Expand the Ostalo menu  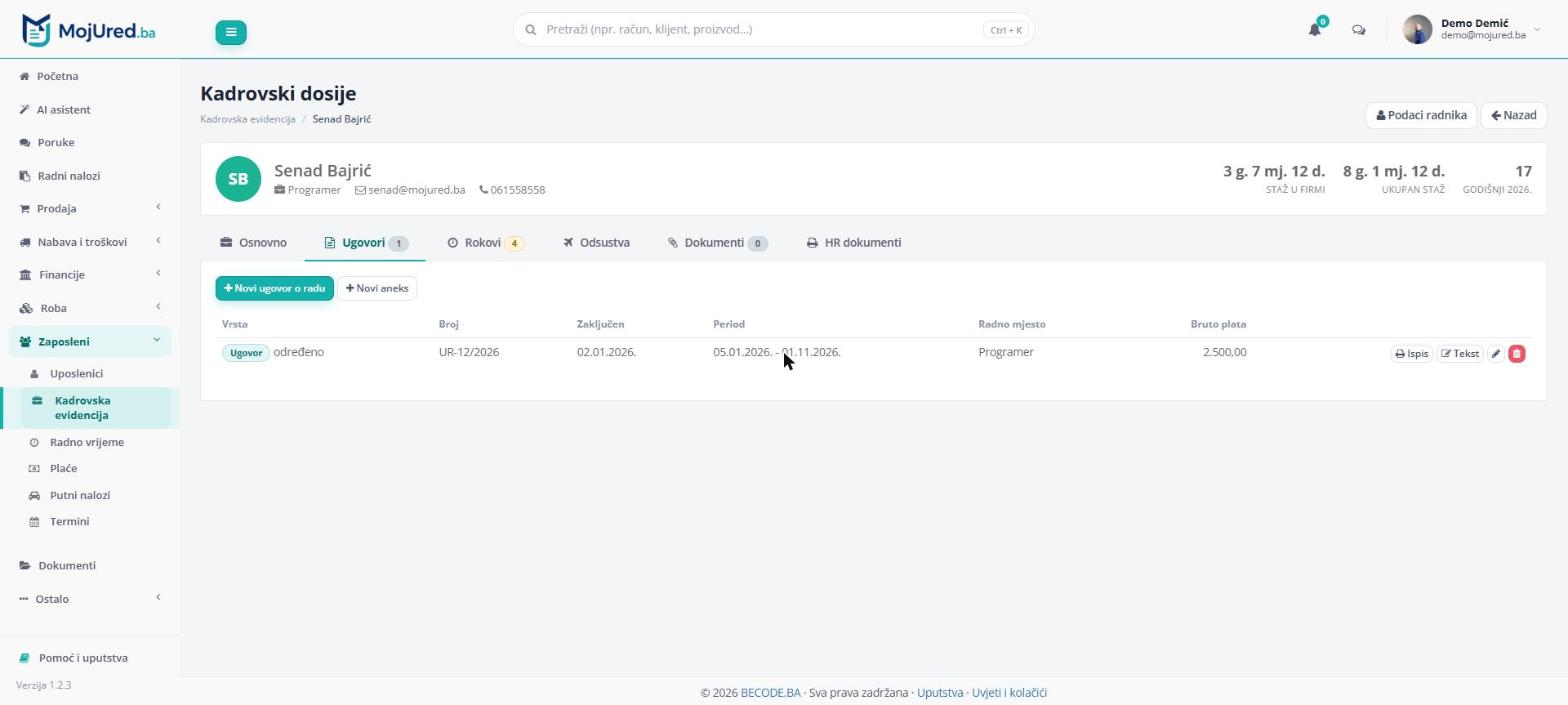click(x=90, y=598)
